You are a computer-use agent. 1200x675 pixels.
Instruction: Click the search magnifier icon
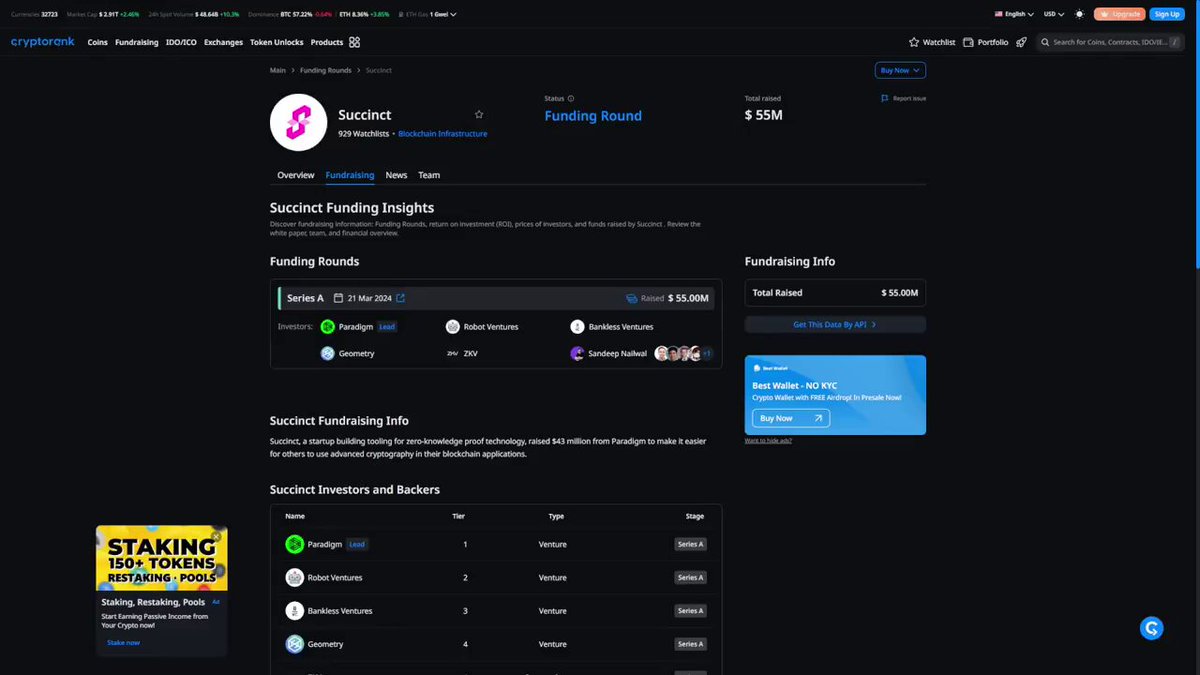pyautogui.click(x=1045, y=42)
